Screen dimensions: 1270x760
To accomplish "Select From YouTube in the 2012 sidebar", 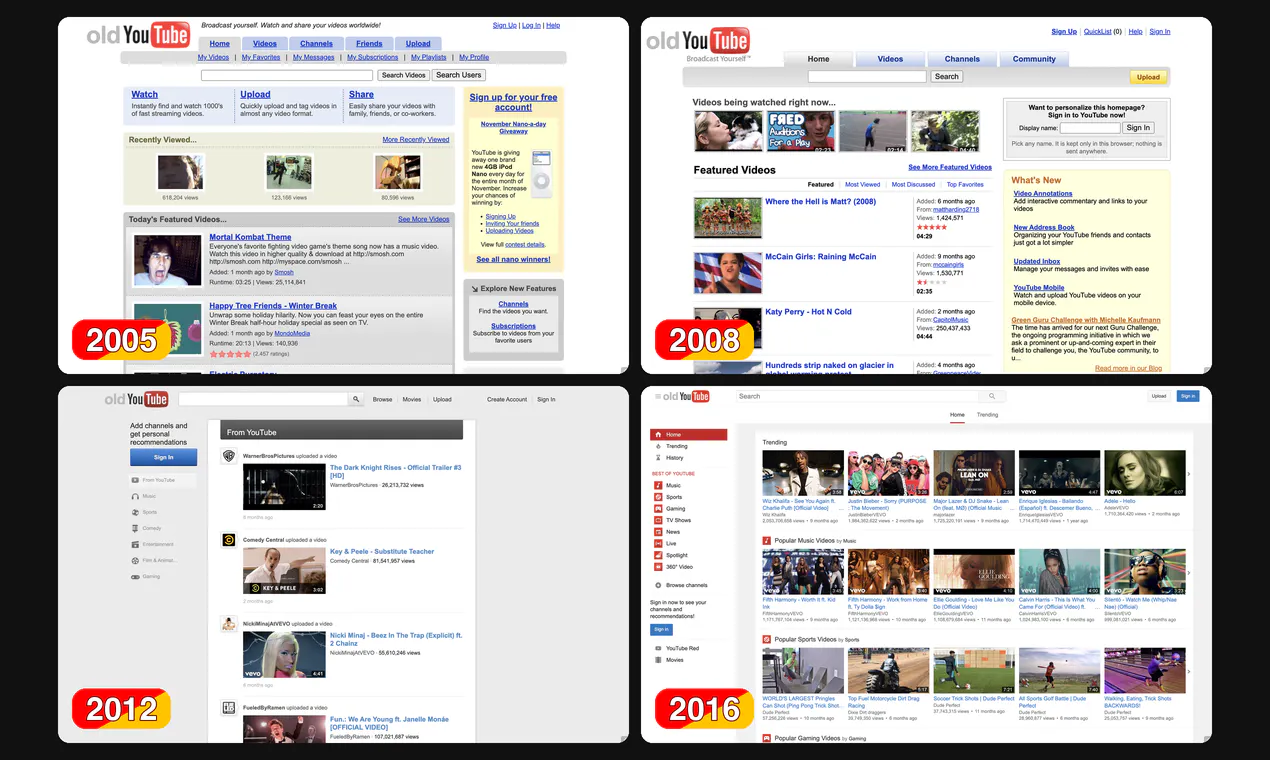I will click(x=163, y=480).
